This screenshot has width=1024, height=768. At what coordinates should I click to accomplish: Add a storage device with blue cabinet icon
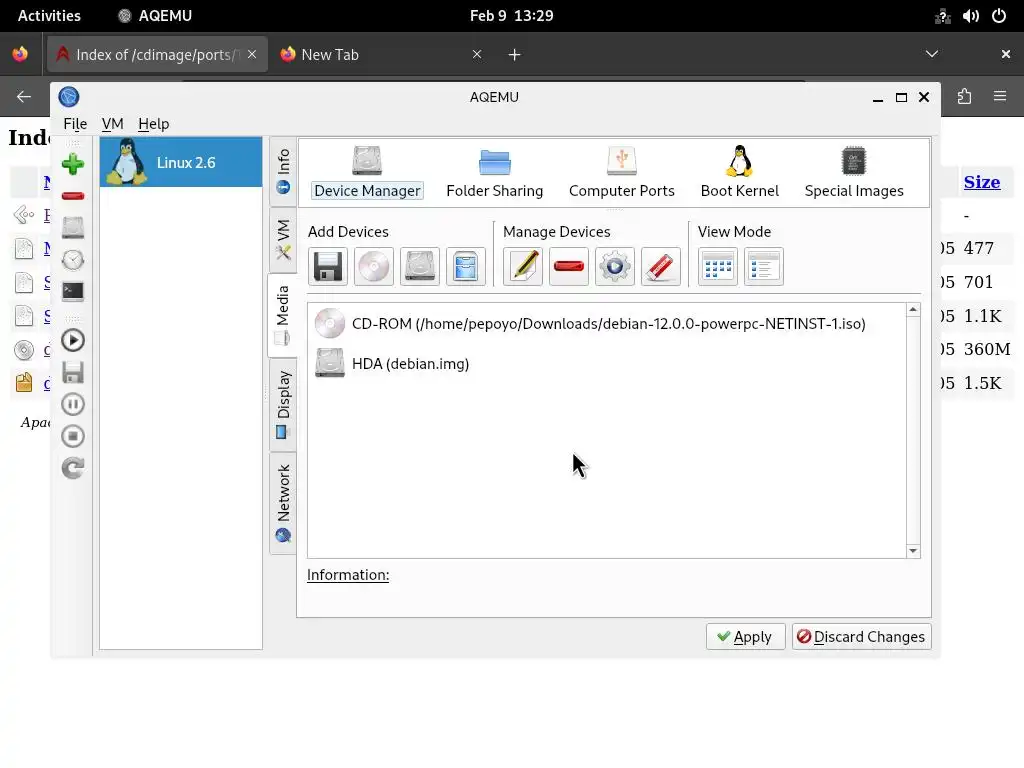466,266
